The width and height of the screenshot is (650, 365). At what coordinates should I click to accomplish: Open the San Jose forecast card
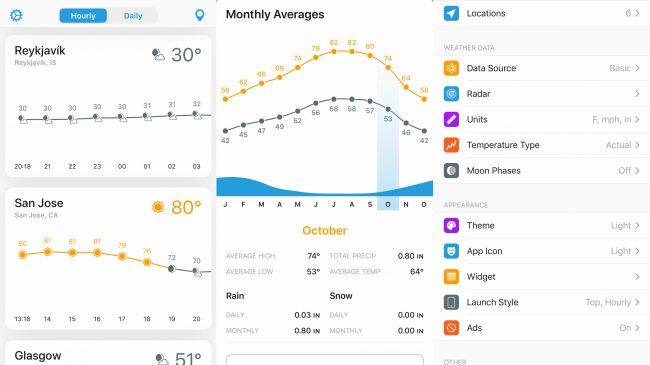click(108, 259)
